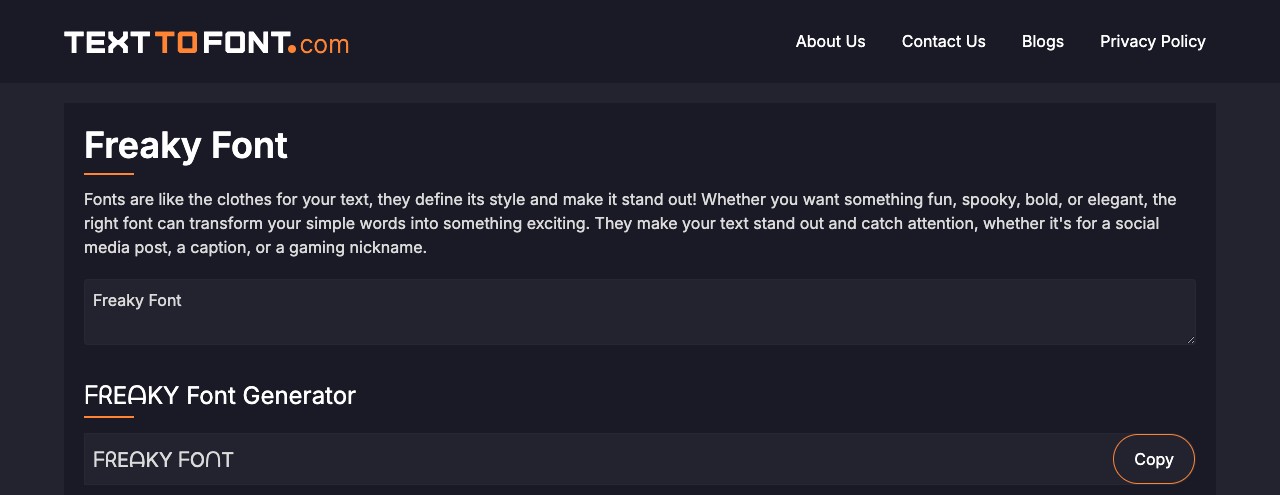Click the textarea resize handle corner

[x=1190, y=339]
